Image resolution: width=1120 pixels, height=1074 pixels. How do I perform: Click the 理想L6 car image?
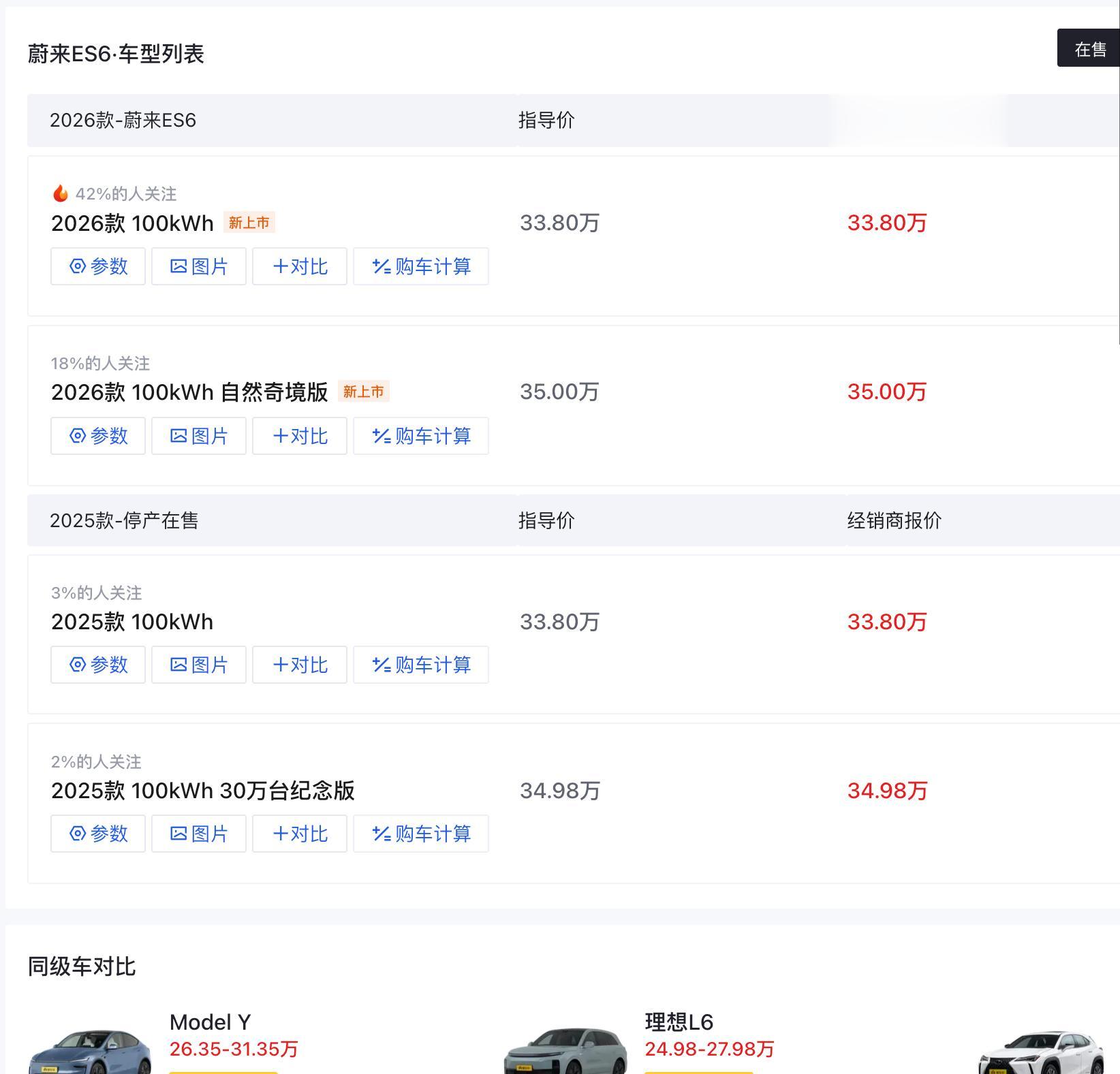click(x=565, y=1052)
